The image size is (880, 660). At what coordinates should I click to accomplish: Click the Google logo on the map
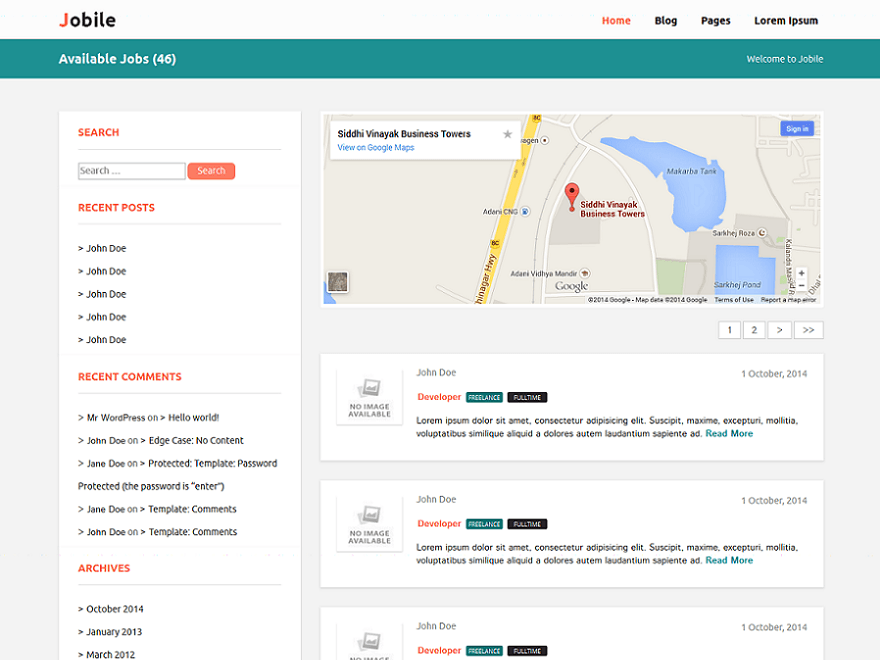pyautogui.click(x=571, y=284)
